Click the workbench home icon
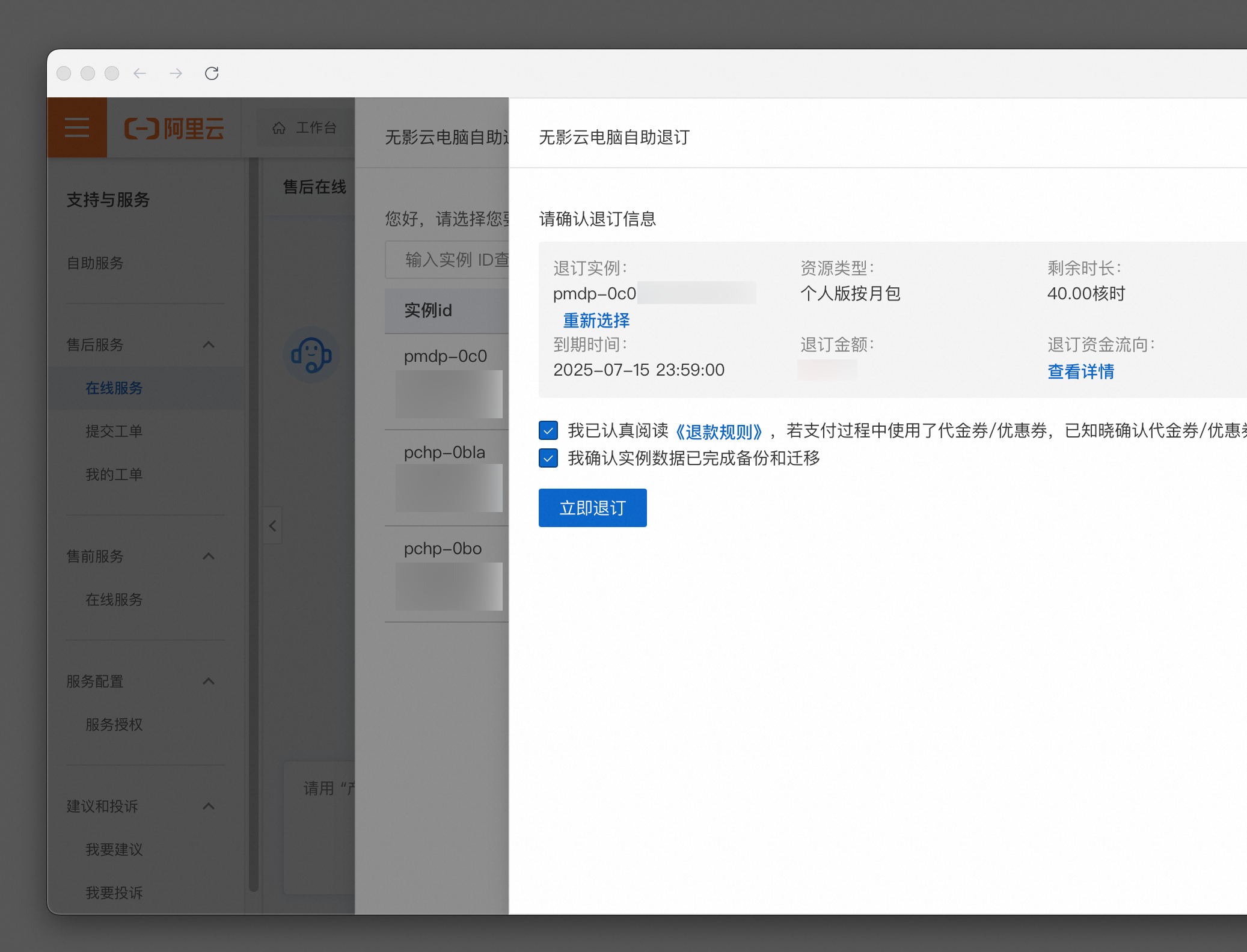 coord(279,128)
